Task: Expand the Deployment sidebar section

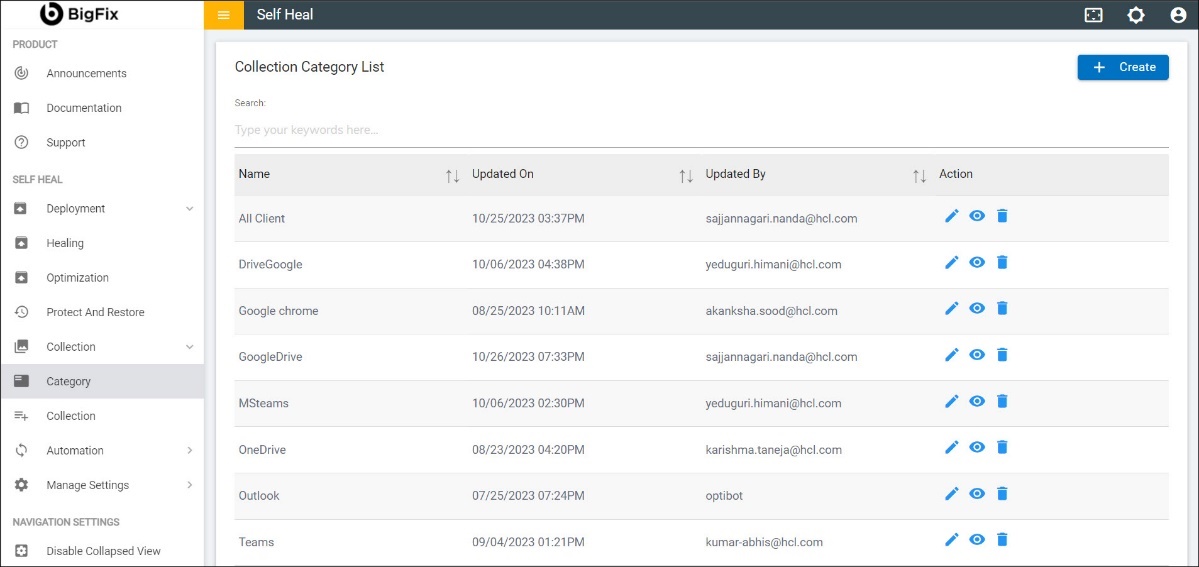Action: 190,209
